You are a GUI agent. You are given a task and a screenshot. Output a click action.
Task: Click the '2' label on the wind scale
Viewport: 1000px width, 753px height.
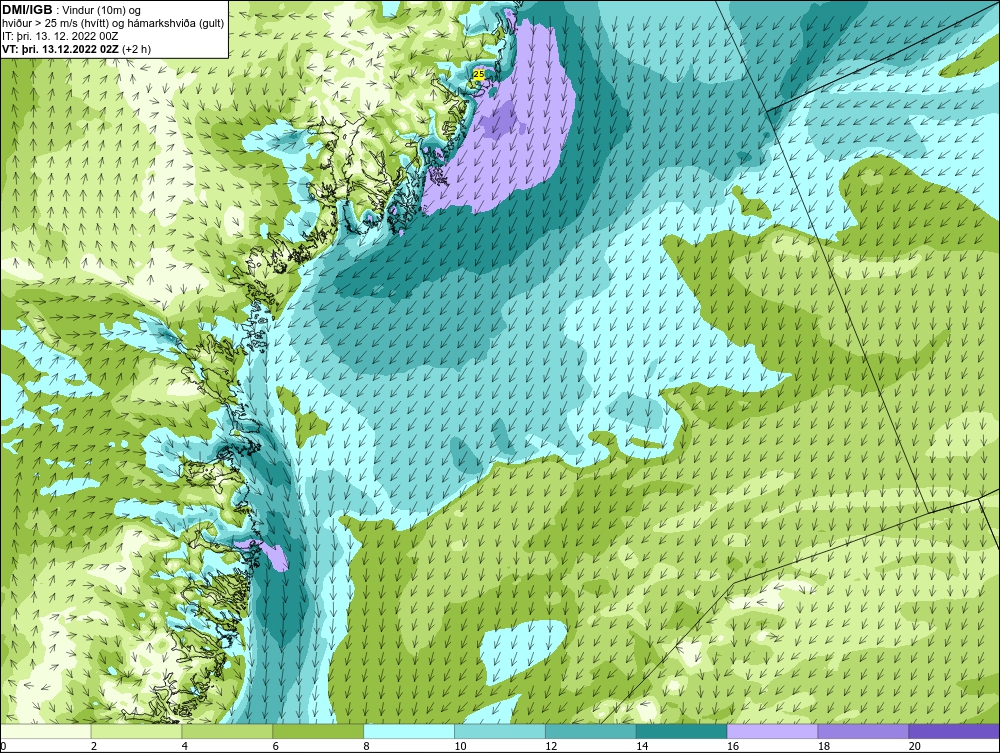point(94,746)
